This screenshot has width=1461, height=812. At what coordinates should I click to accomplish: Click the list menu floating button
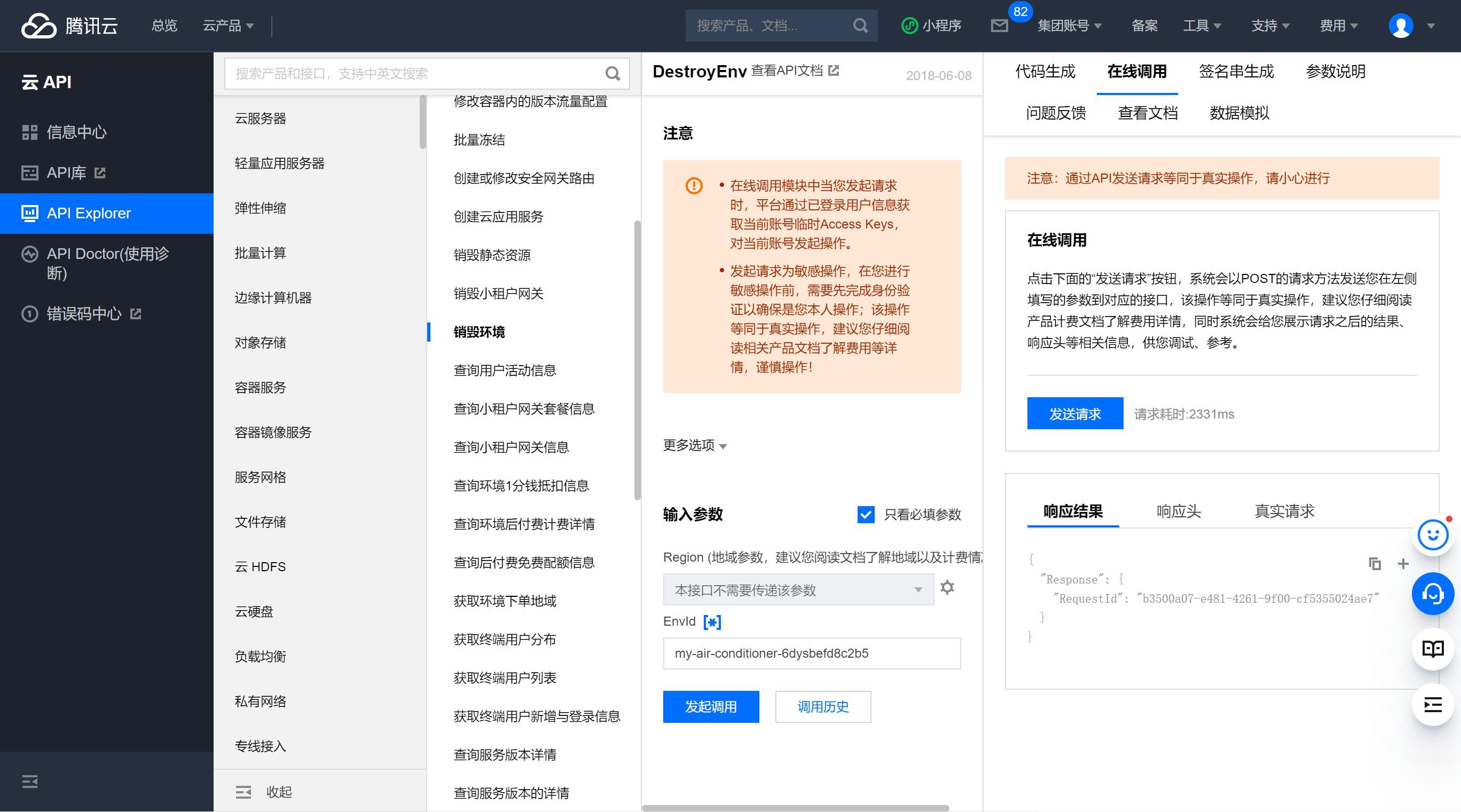pos(1433,705)
